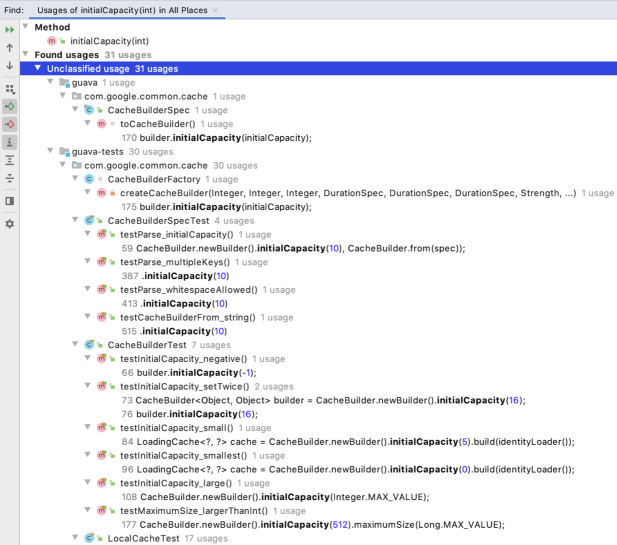Collapse the testInitialCapacity_setTwice() node
Screen dimensions: 617x545
point(88,385)
